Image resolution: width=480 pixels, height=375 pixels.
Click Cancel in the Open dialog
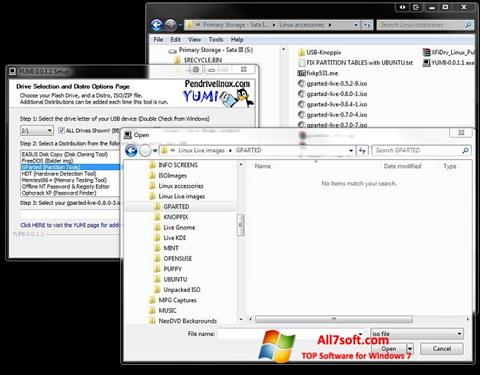(442, 349)
